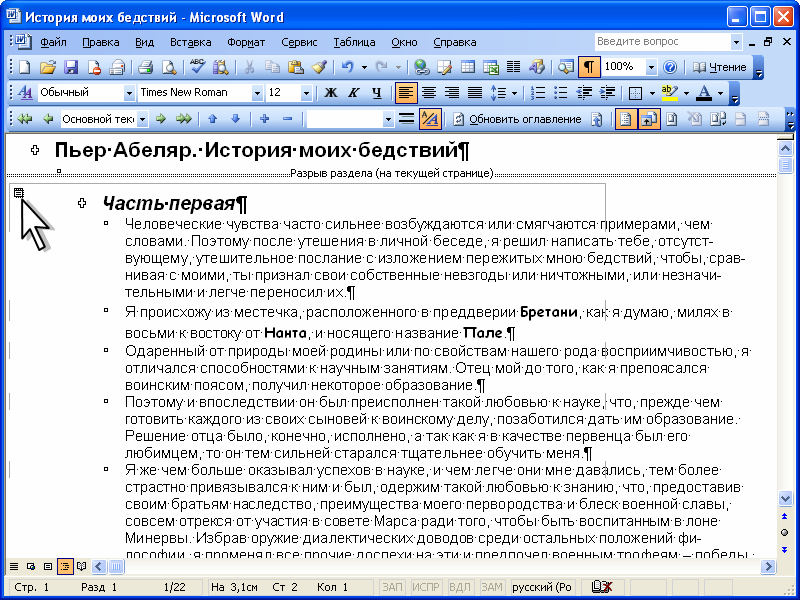Open the line spacing dropdown arrow
This screenshot has width=800, height=600.
514,93
